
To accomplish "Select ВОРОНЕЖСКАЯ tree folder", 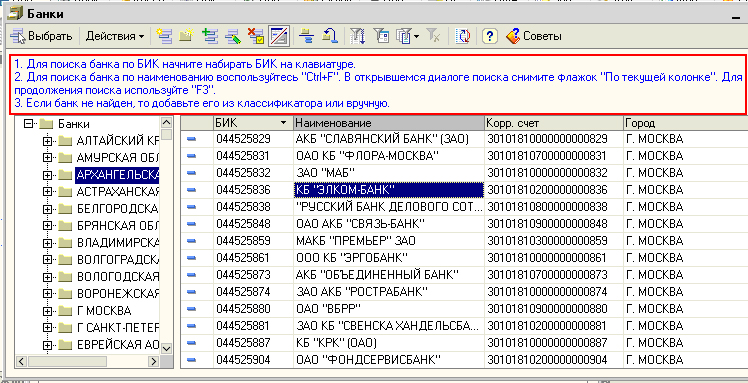I will coord(118,294).
